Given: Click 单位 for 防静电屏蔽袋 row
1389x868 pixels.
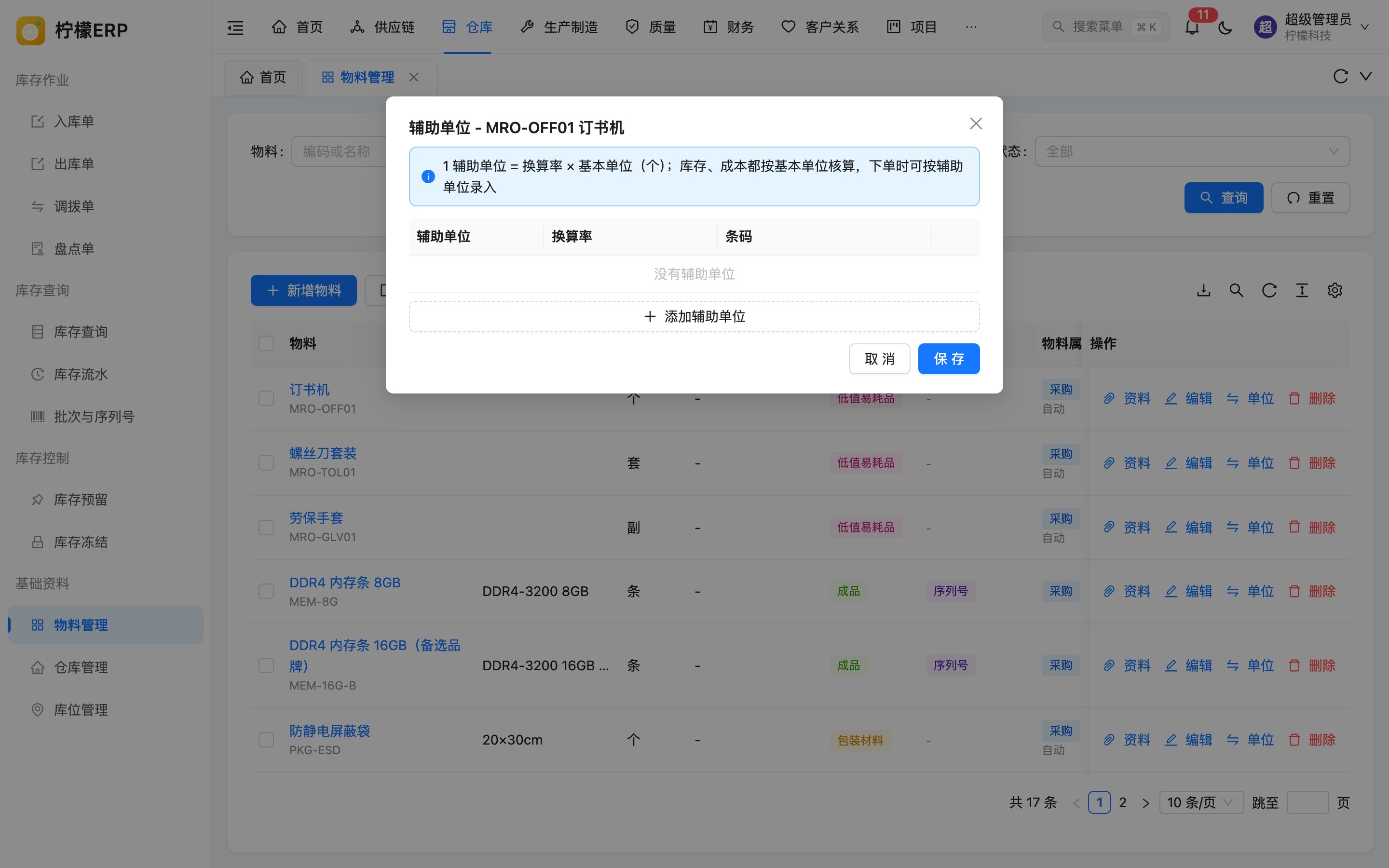Looking at the screenshot, I should click(1250, 740).
